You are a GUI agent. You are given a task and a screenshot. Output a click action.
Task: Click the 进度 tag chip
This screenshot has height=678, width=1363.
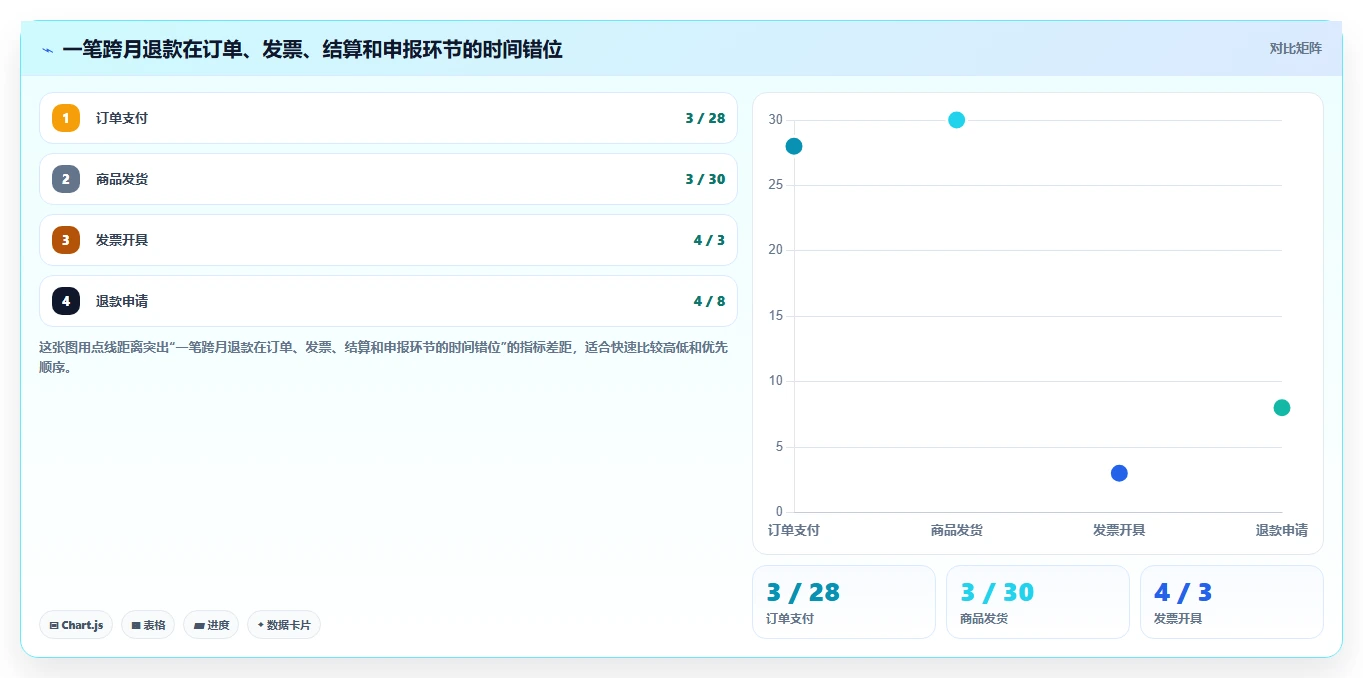pos(211,625)
